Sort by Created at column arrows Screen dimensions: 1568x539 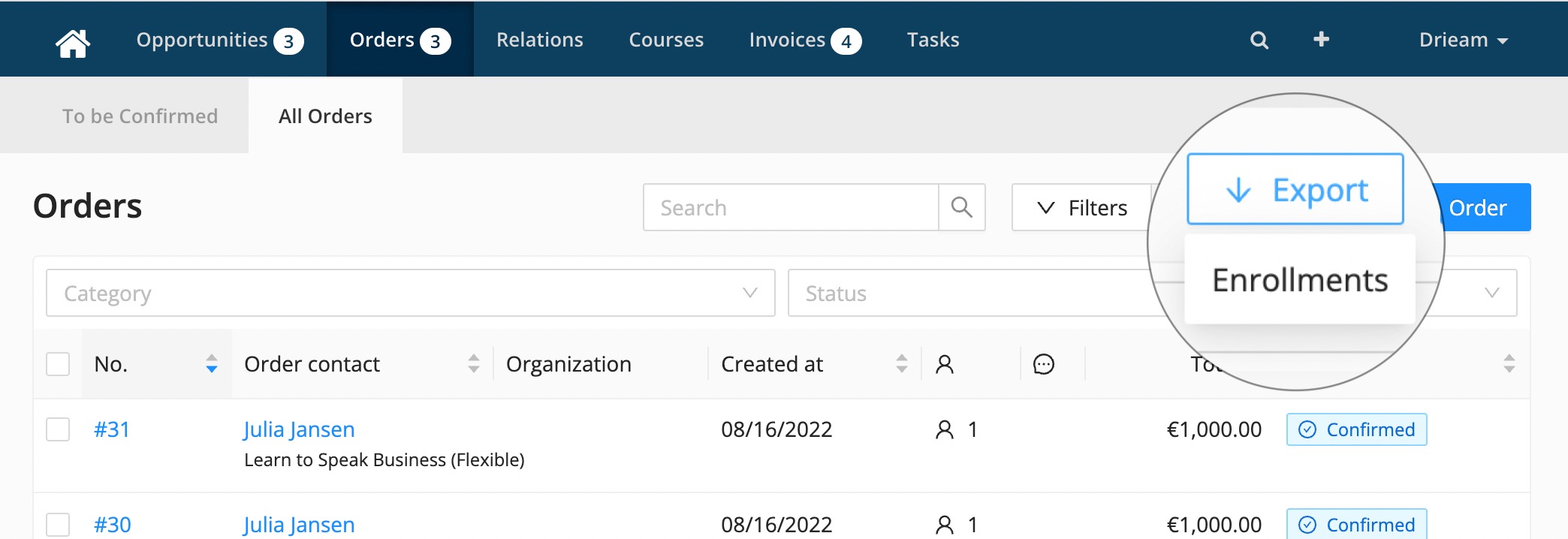901,364
